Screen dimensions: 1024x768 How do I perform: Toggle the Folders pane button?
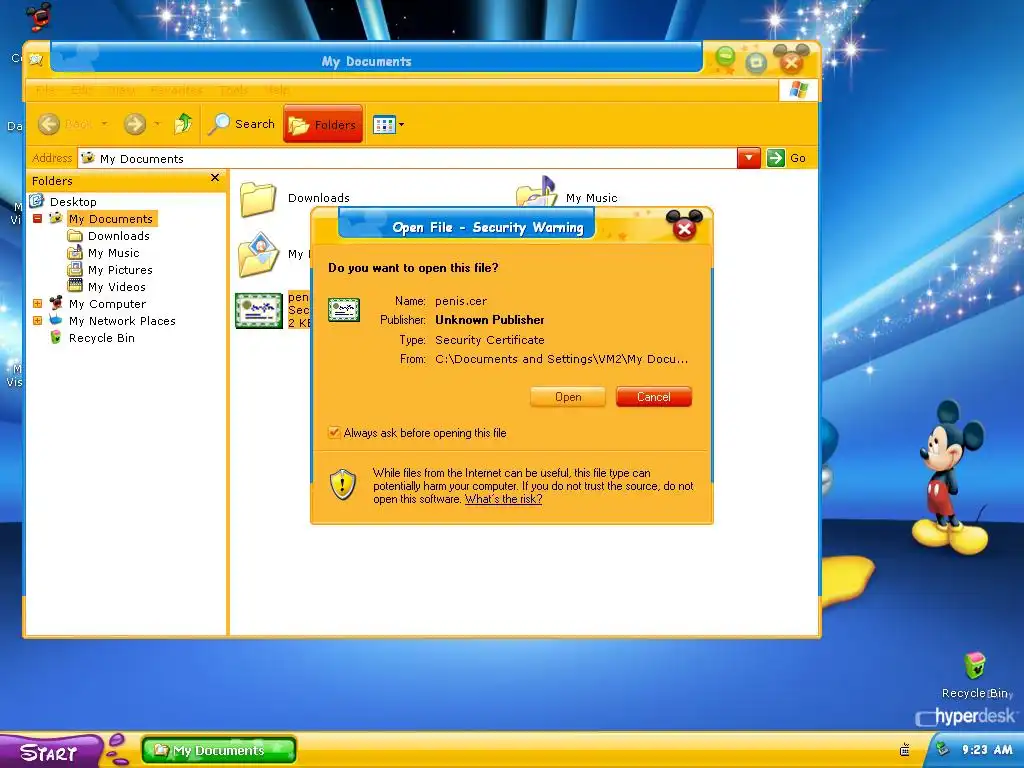[x=323, y=124]
